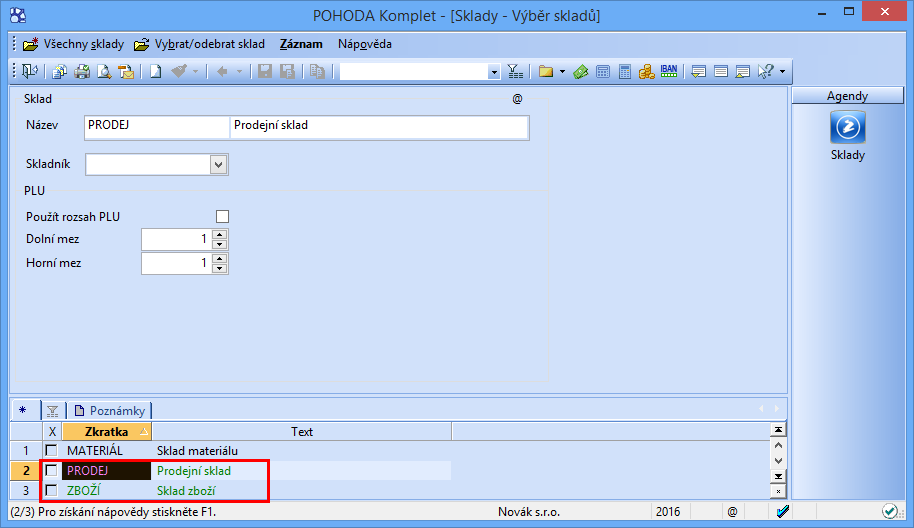The image size is (914, 528).
Task: Expand arrow next to the folder icon
Action: coord(562,72)
